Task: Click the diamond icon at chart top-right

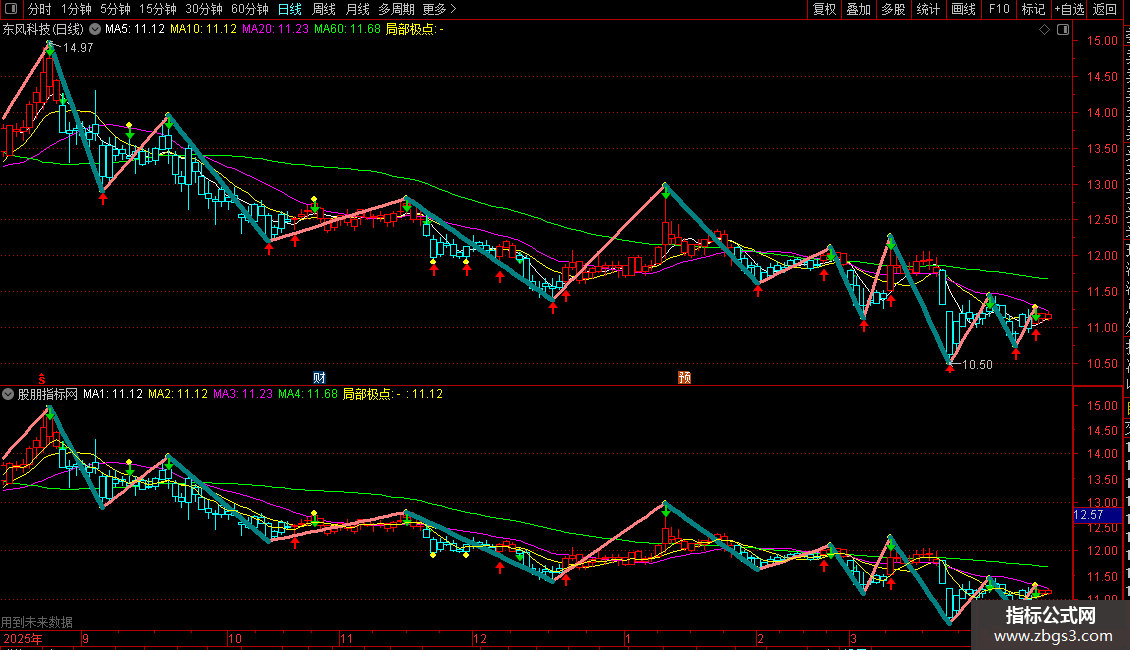Action: pos(1044,30)
